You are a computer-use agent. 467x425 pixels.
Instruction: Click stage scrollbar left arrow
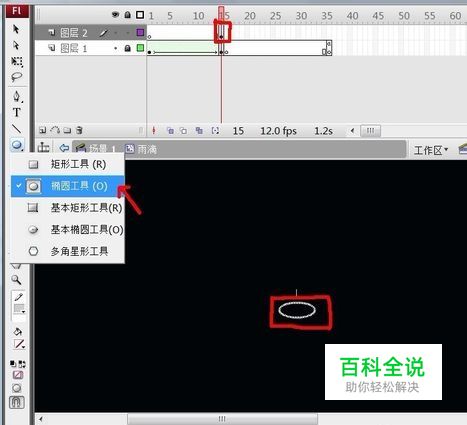pos(41,419)
